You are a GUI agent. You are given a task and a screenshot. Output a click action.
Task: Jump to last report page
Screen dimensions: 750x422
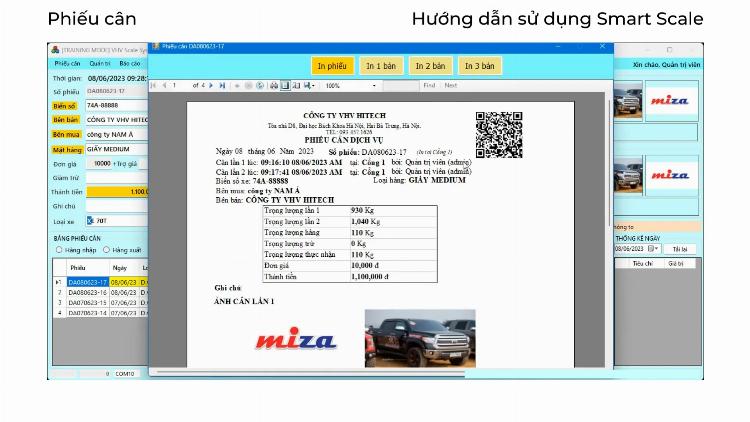[x=222, y=86]
